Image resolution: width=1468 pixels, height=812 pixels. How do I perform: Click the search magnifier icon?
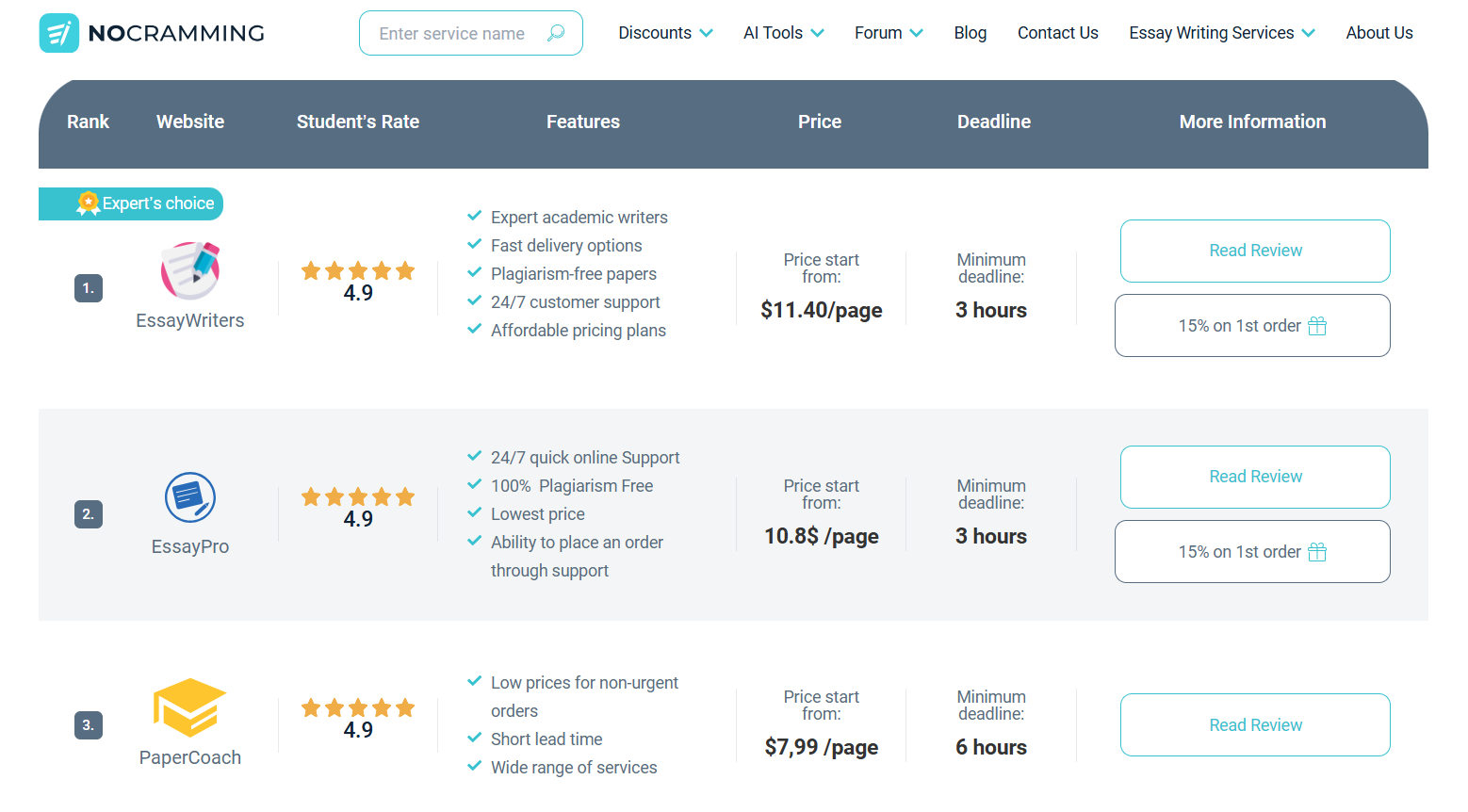point(556,33)
